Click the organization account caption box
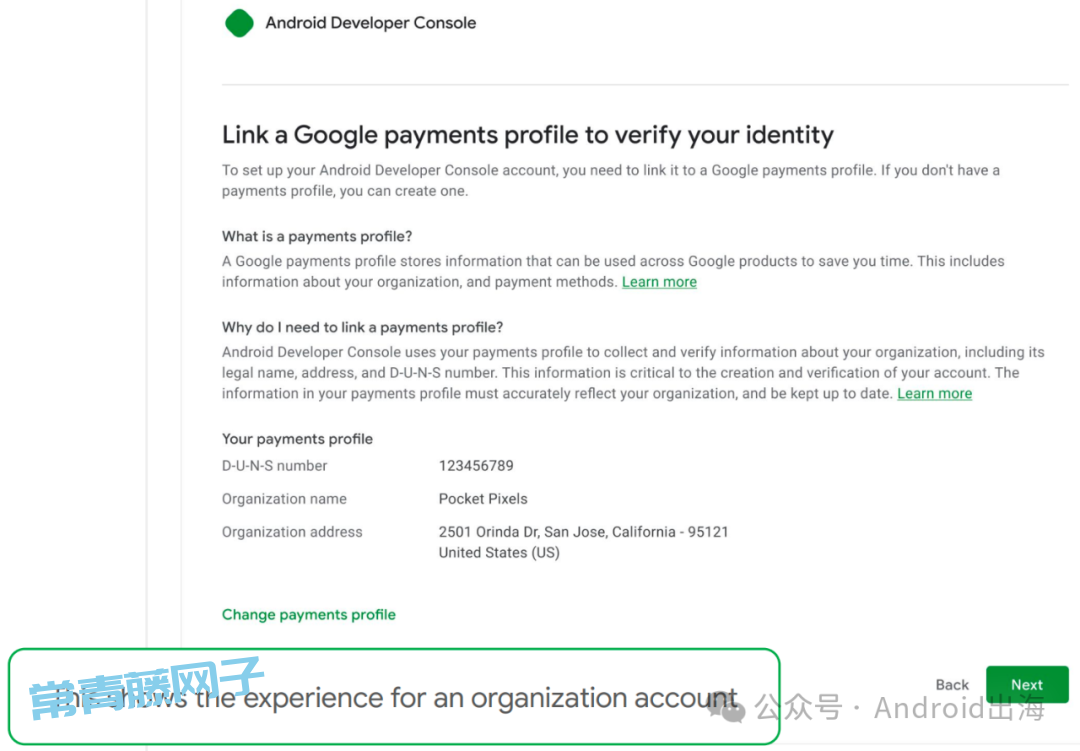This screenshot has width=1080, height=751. [394, 697]
